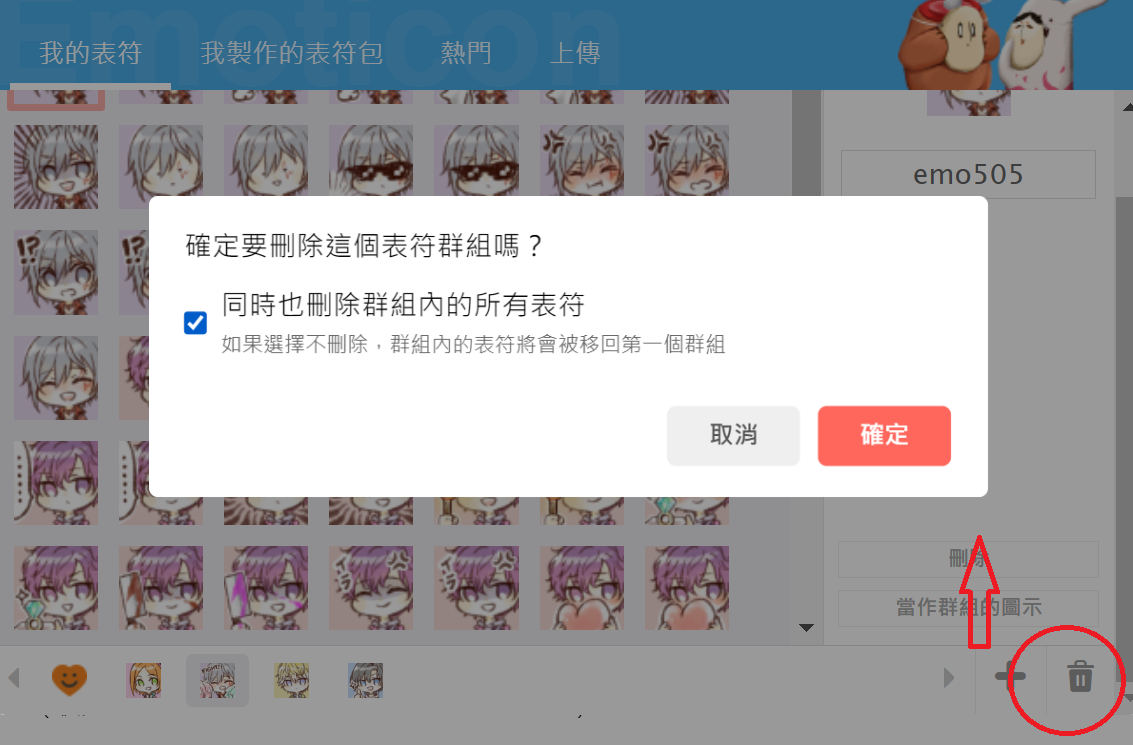Go to the 上傳 tab
1133x745 pixels.
575,53
